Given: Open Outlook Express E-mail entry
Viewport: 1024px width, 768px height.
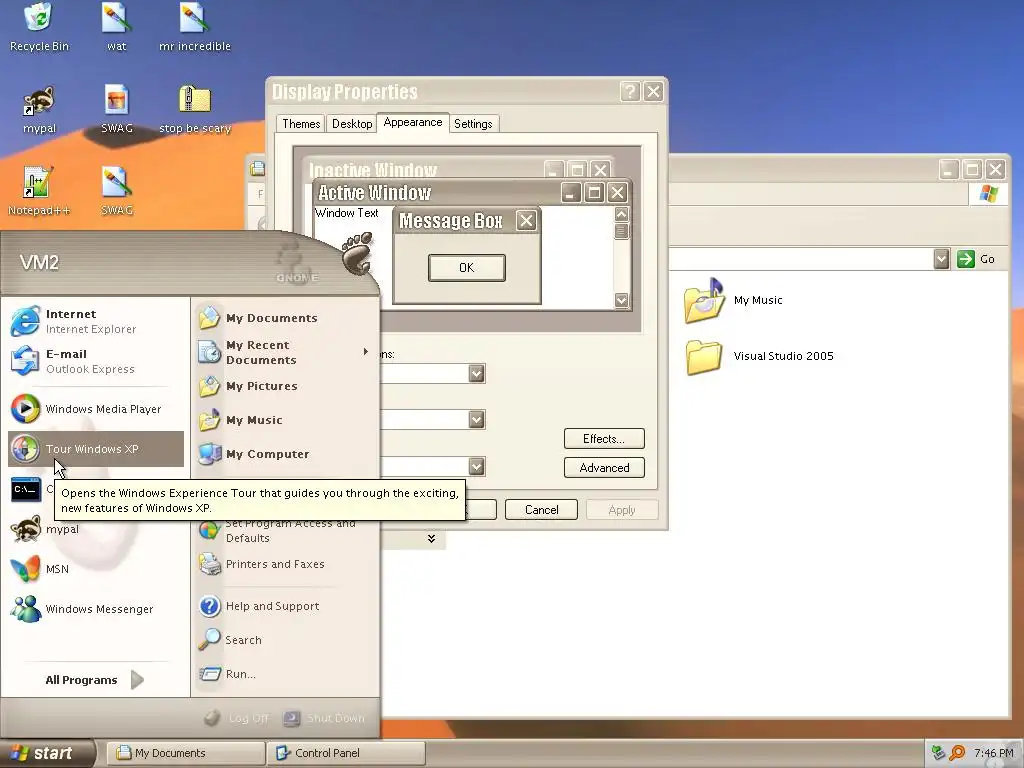Looking at the screenshot, I should 95,361.
